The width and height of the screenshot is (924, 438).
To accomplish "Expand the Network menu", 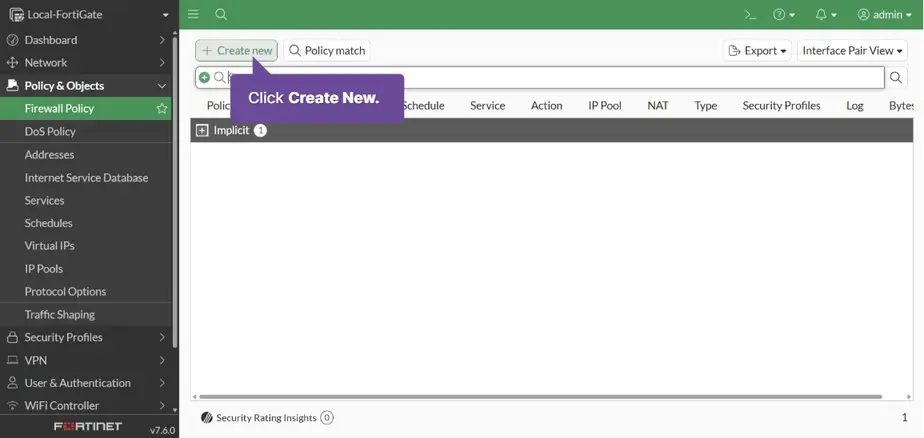I will 86,62.
